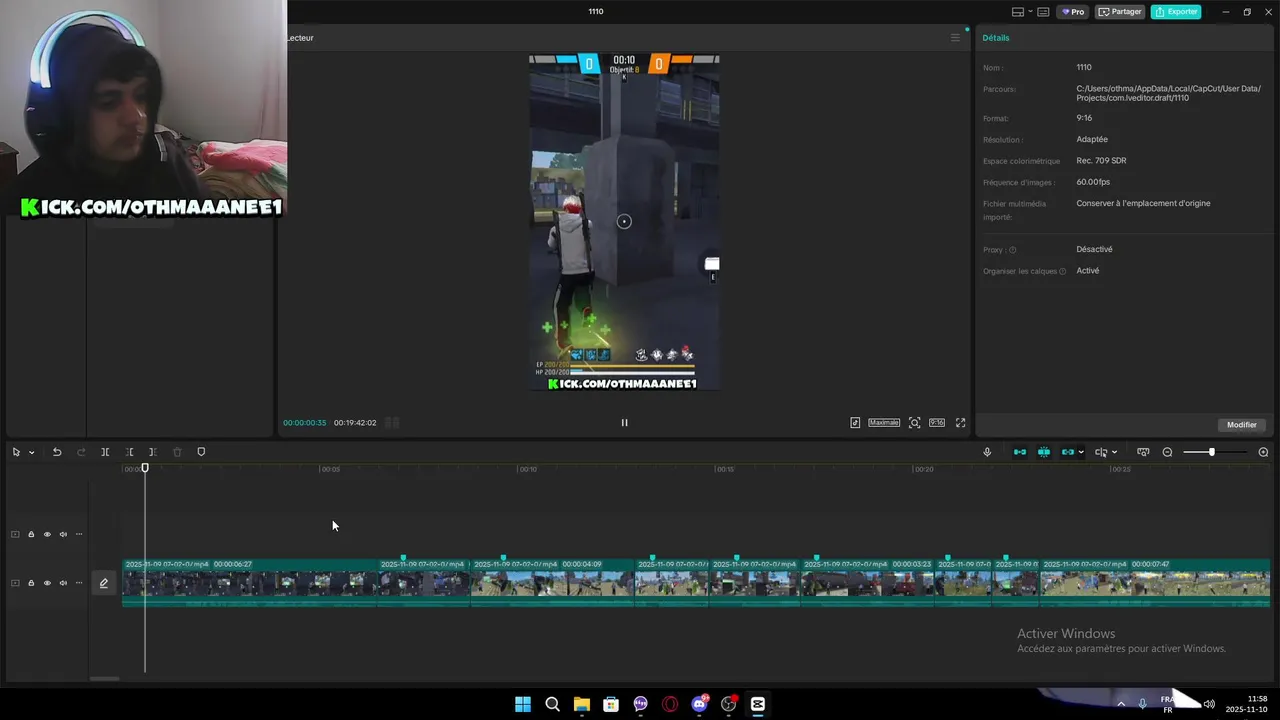Click the Partager button
The width and height of the screenshot is (1280, 720).
tap(1120, 12)
